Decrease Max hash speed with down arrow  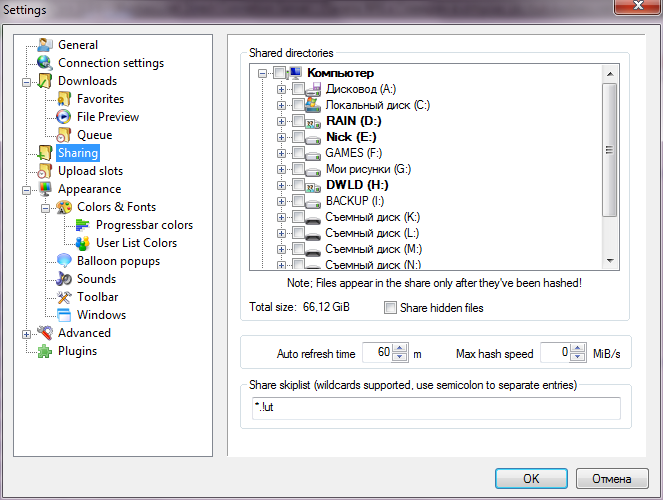tap(578, 357)
